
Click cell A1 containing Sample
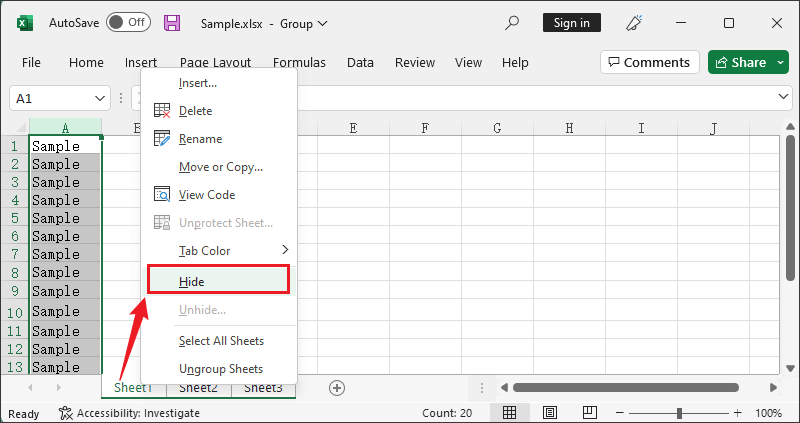click(65, 145)
